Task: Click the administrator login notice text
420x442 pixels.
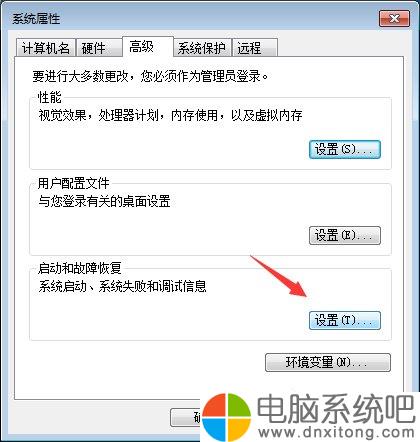Action: pyautogui.click(x=150, y=76)
